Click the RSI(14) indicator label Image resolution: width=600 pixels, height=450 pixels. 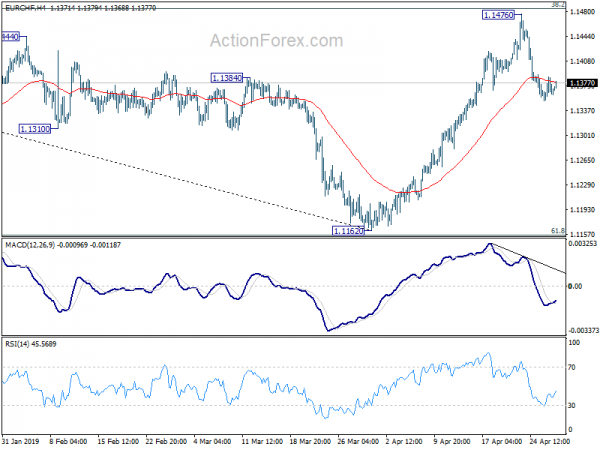[17, 344]
